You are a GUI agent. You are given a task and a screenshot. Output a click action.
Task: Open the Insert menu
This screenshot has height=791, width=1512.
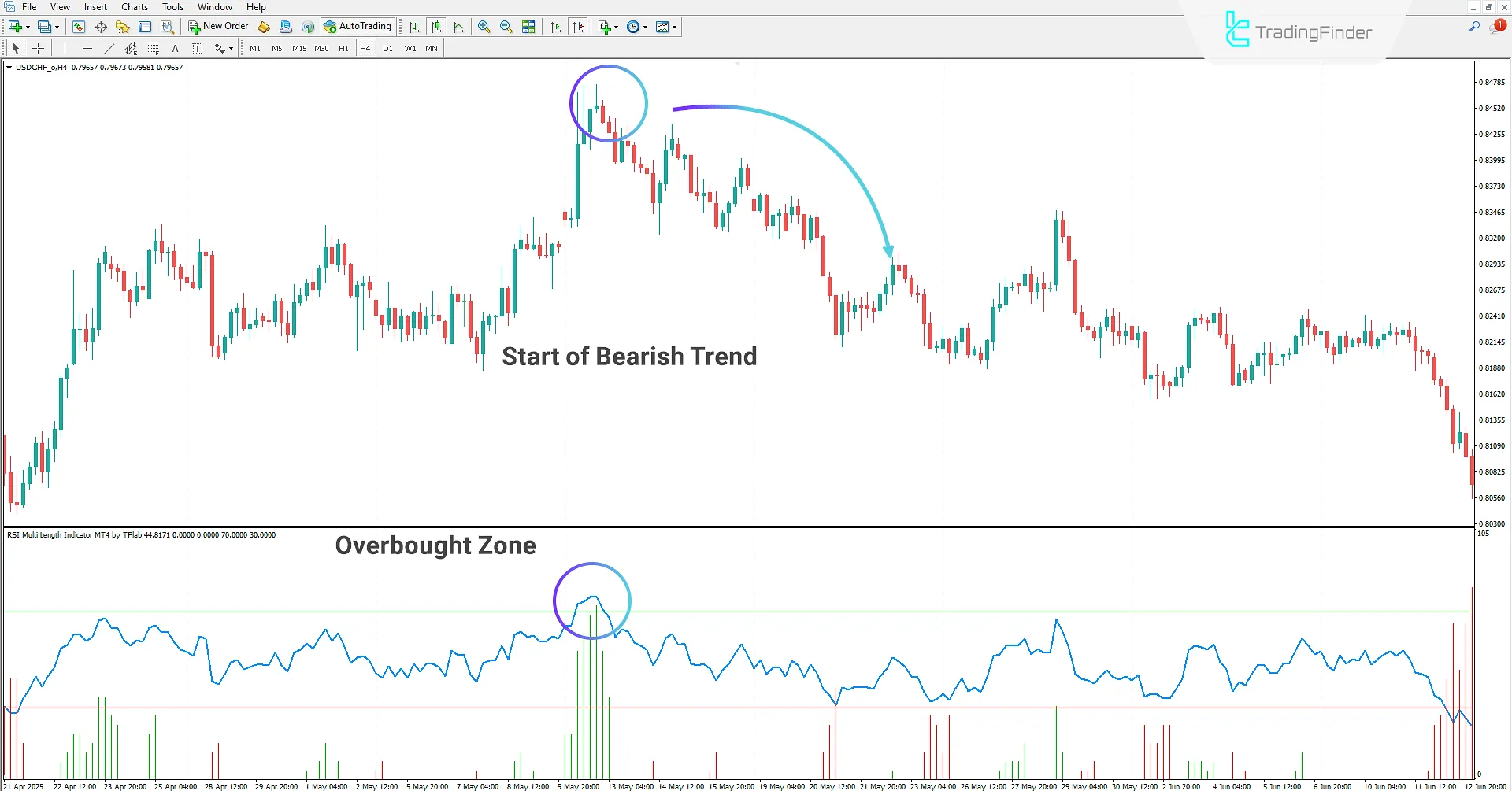[x=95, y=7]
